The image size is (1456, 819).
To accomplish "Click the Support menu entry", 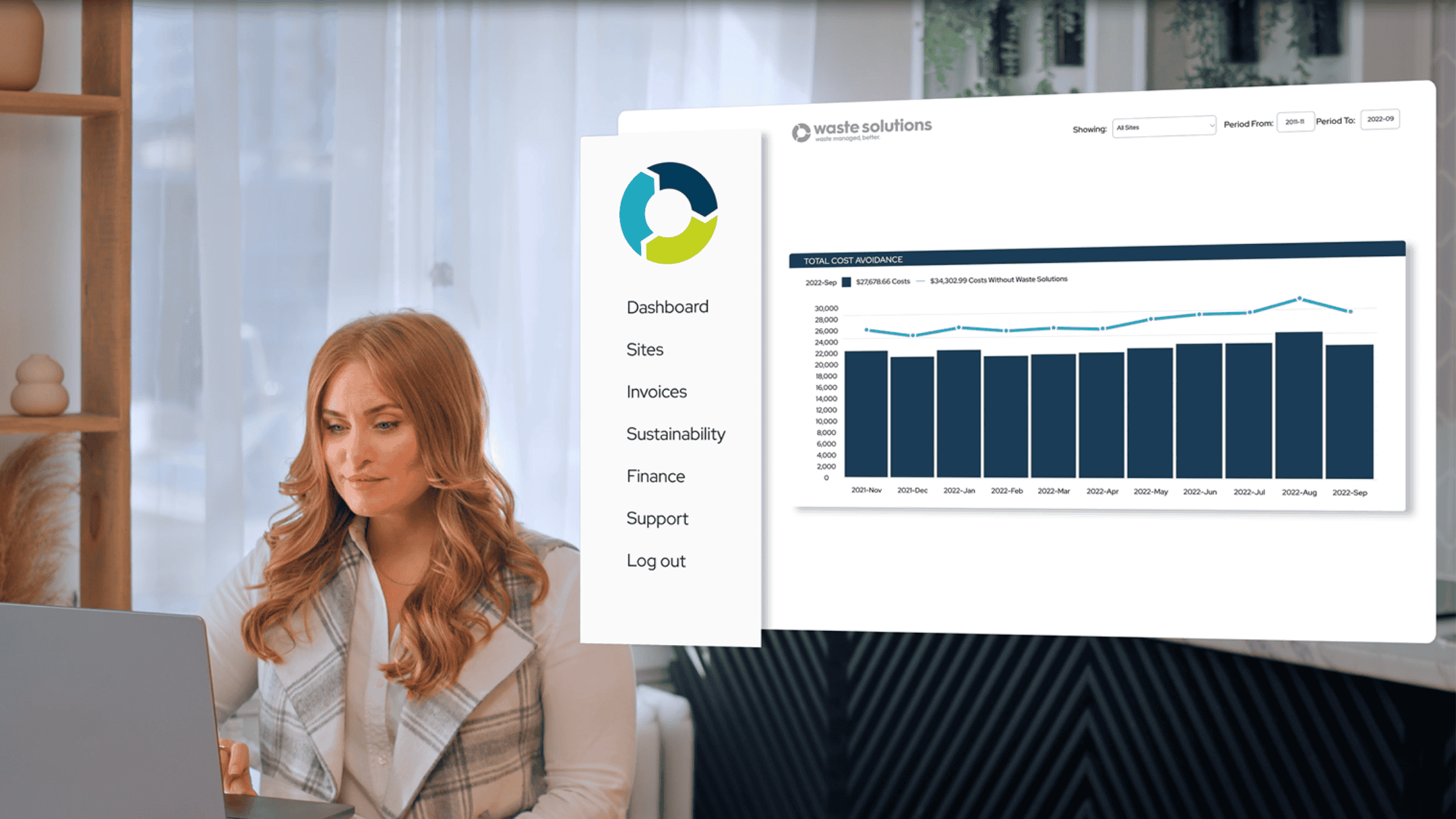I will [x=657, y=518].
